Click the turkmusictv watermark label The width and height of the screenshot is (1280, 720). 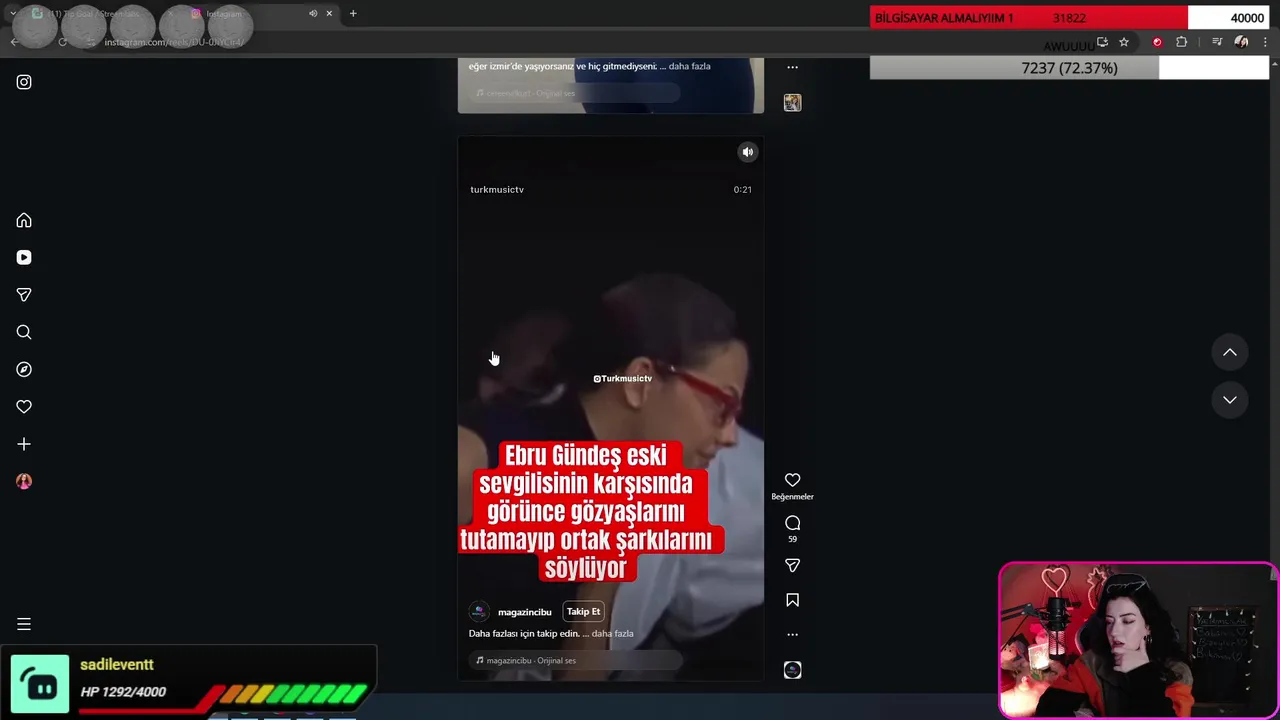497,189
